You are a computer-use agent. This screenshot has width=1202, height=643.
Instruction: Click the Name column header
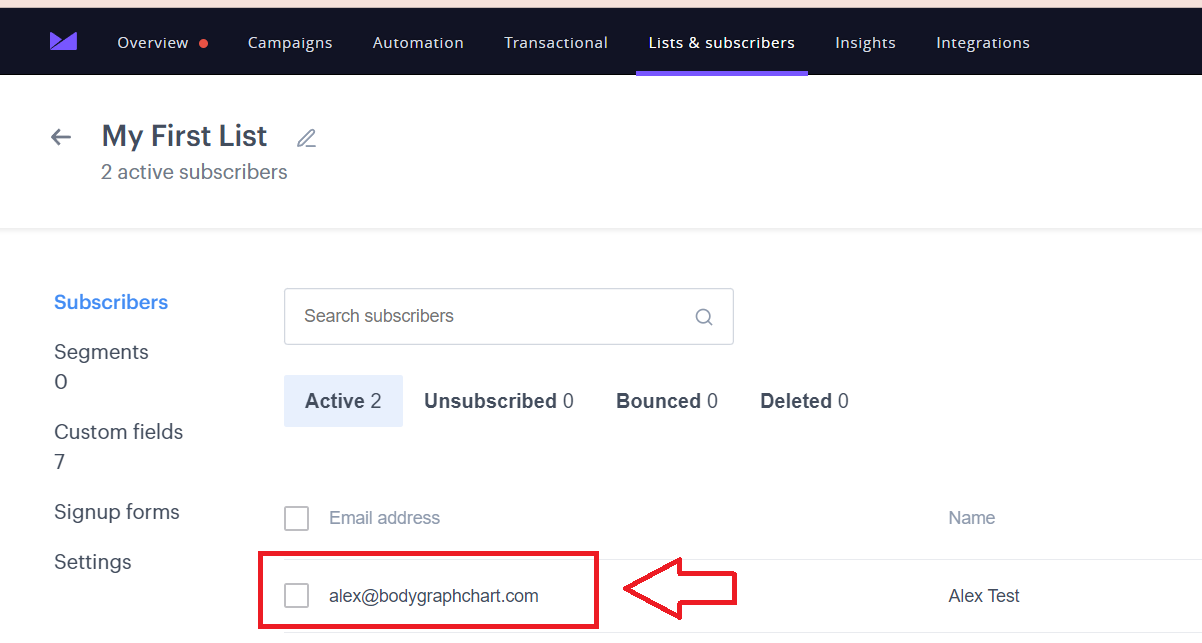click(x=972, y=518)
